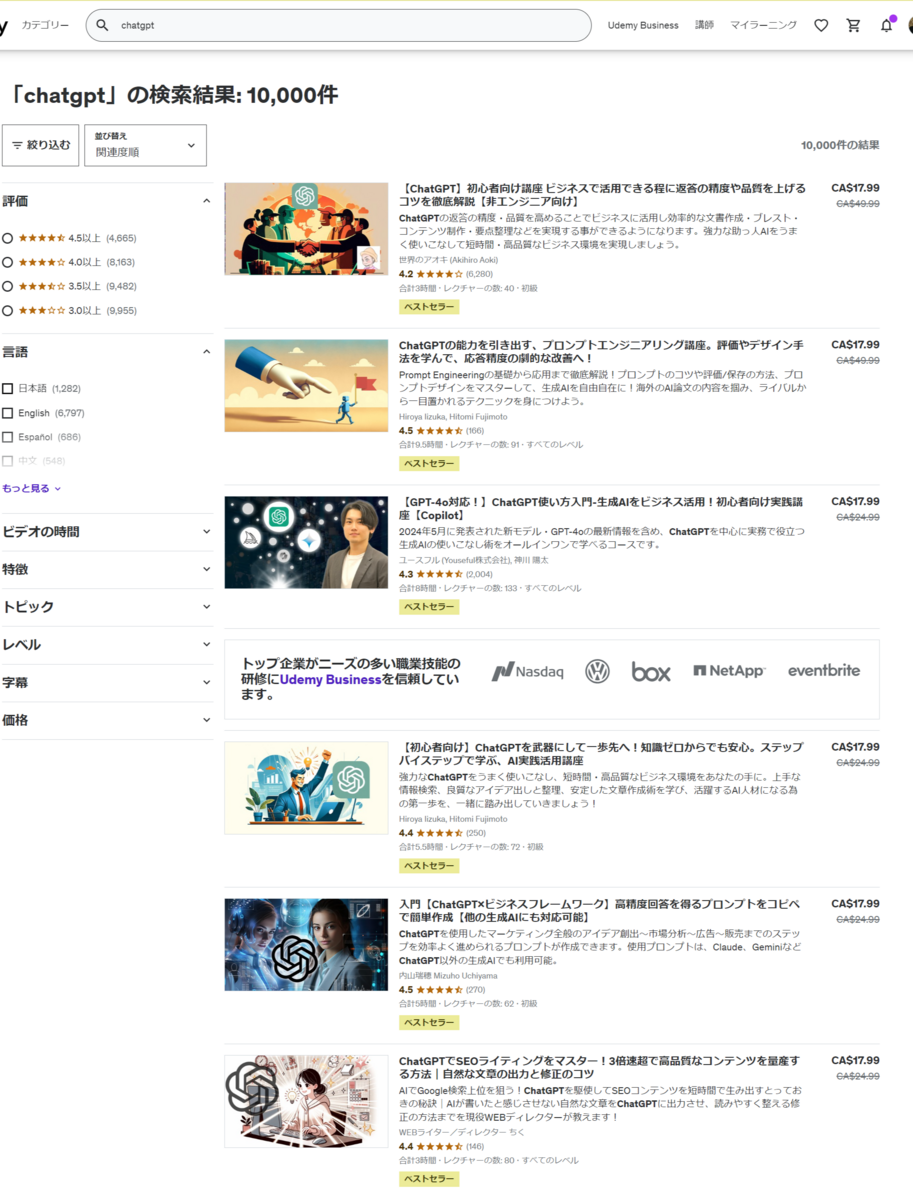Click the handshake thumbnail of the first course
This screenshot has height=1200, width=913.
(x=306, y=228)
